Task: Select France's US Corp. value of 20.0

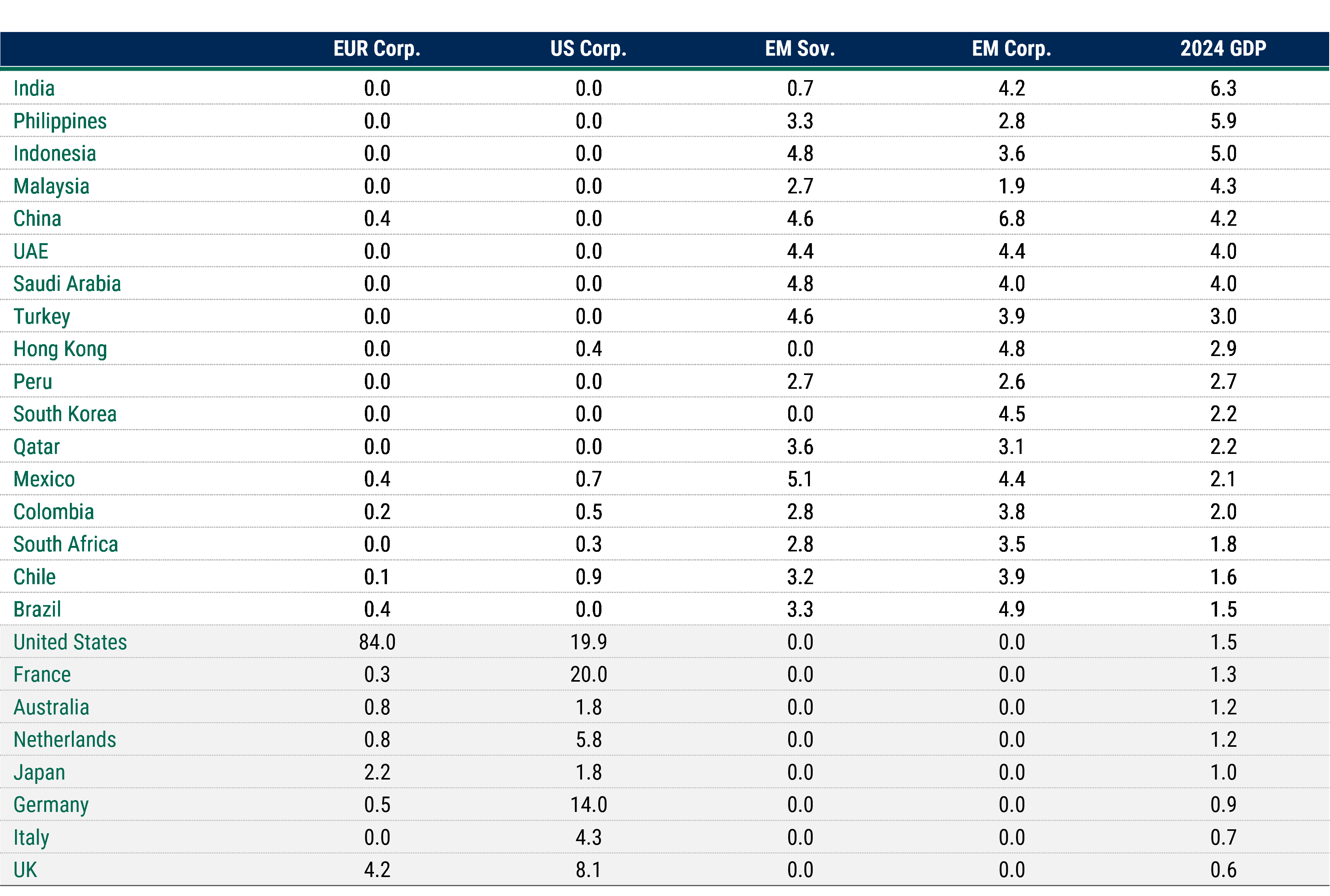Action: 588,674
